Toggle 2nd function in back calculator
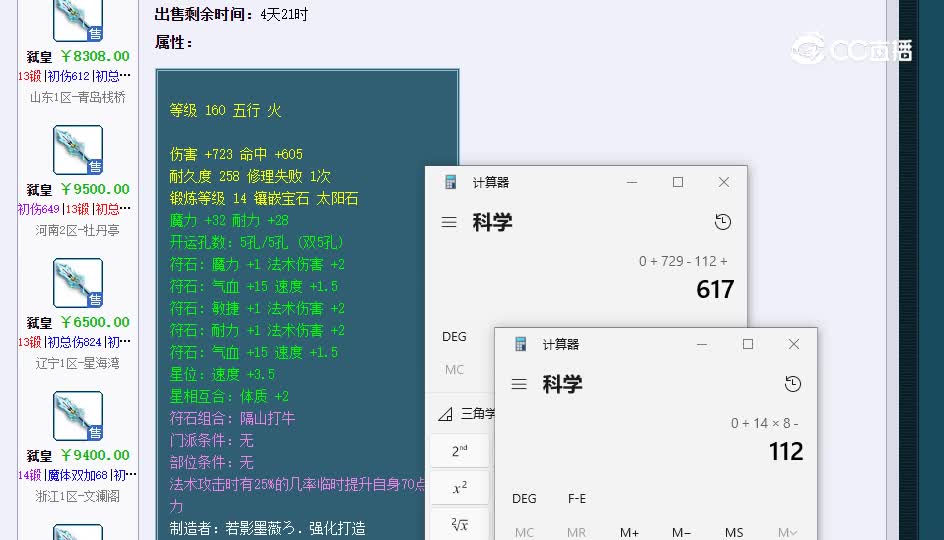 click(x=459, y=450)
